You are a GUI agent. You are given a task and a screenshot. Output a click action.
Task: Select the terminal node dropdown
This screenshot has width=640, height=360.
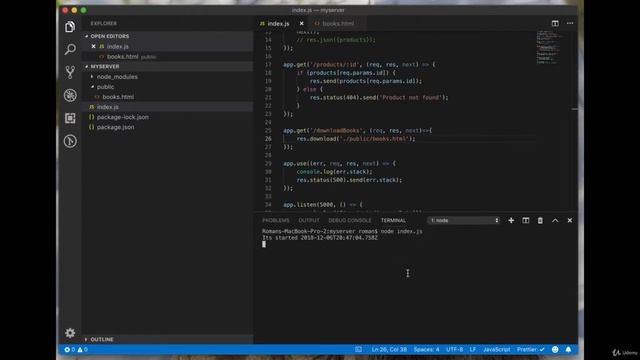[464, 220]
